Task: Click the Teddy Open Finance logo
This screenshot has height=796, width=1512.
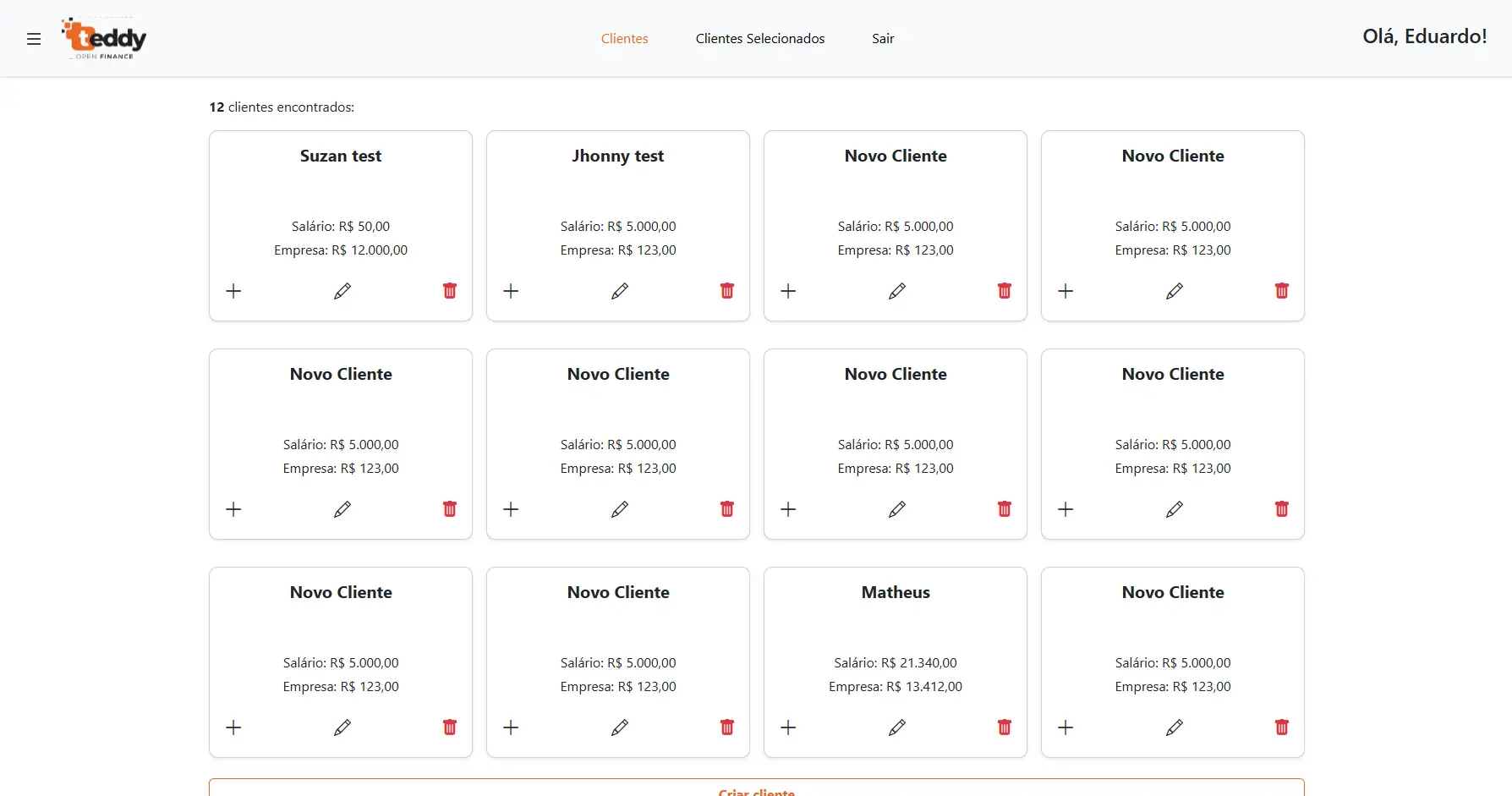Action: coord(104,39)
